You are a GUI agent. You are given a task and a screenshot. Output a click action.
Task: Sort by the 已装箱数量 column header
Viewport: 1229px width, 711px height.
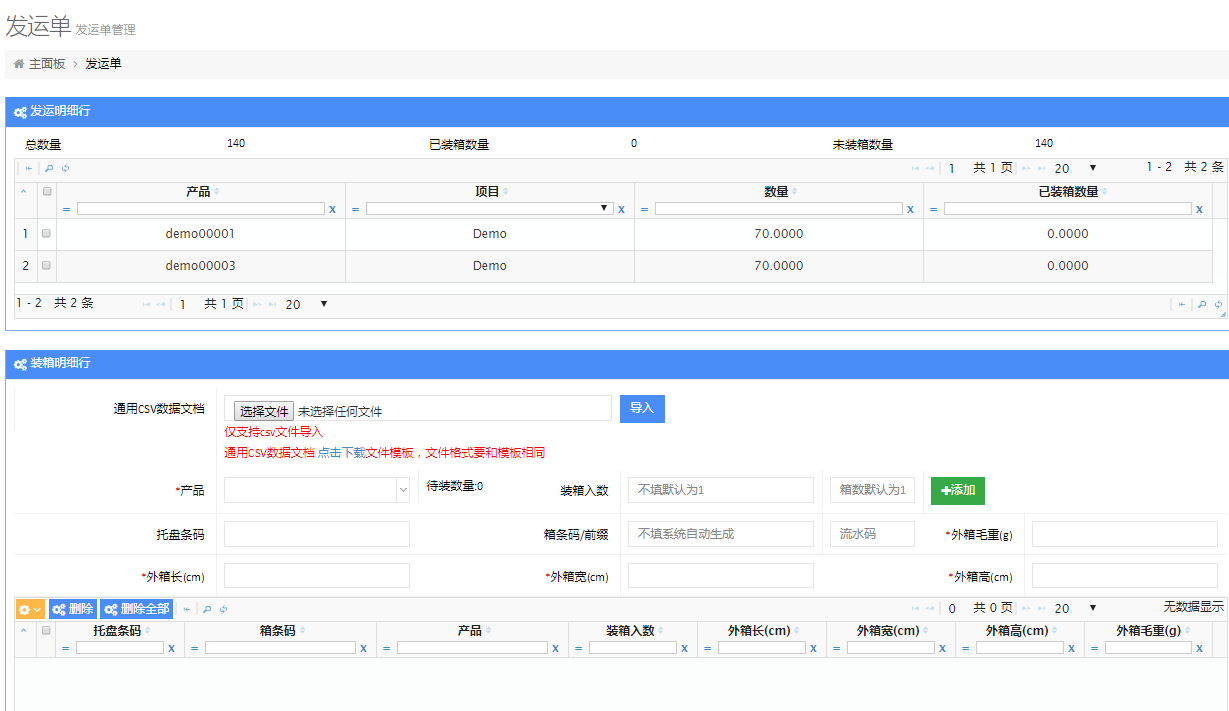pos(1068,192)
